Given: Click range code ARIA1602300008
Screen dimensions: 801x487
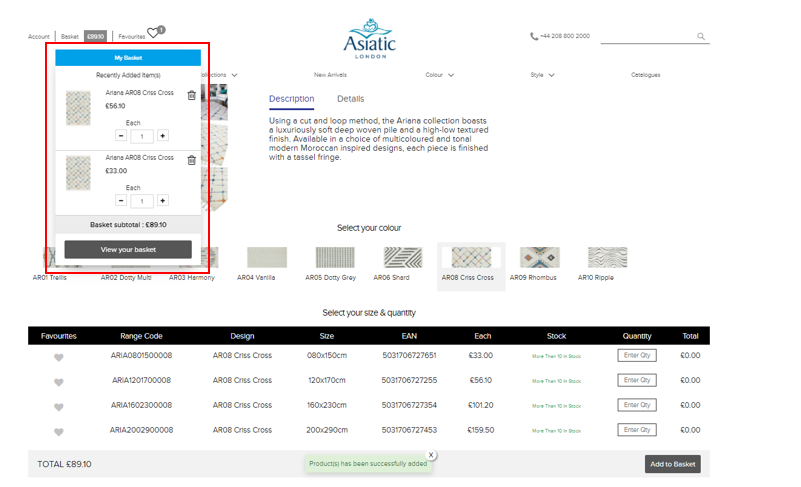Looking at the screenshot, I should click(142, 405).
